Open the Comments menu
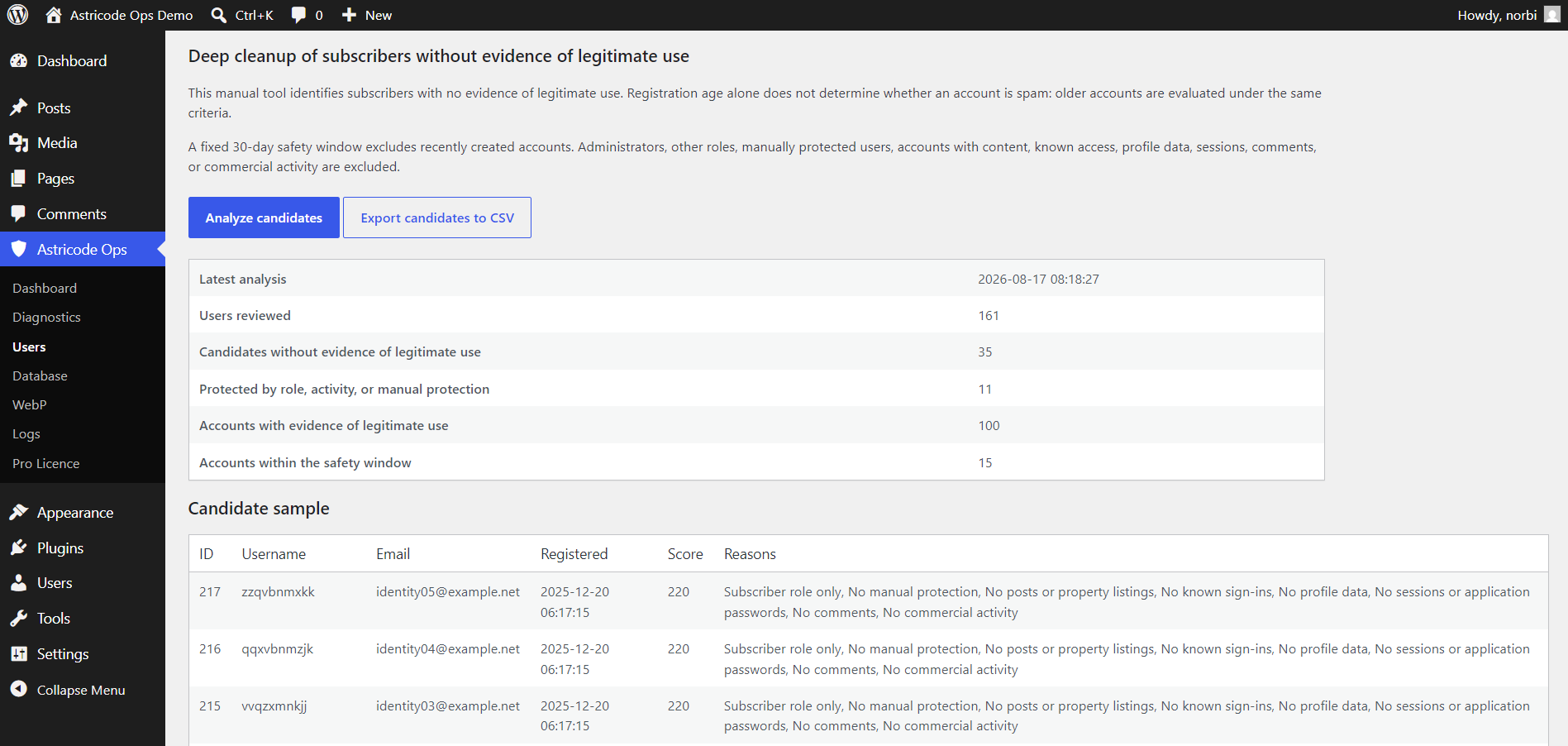 [x=72, y=214]
